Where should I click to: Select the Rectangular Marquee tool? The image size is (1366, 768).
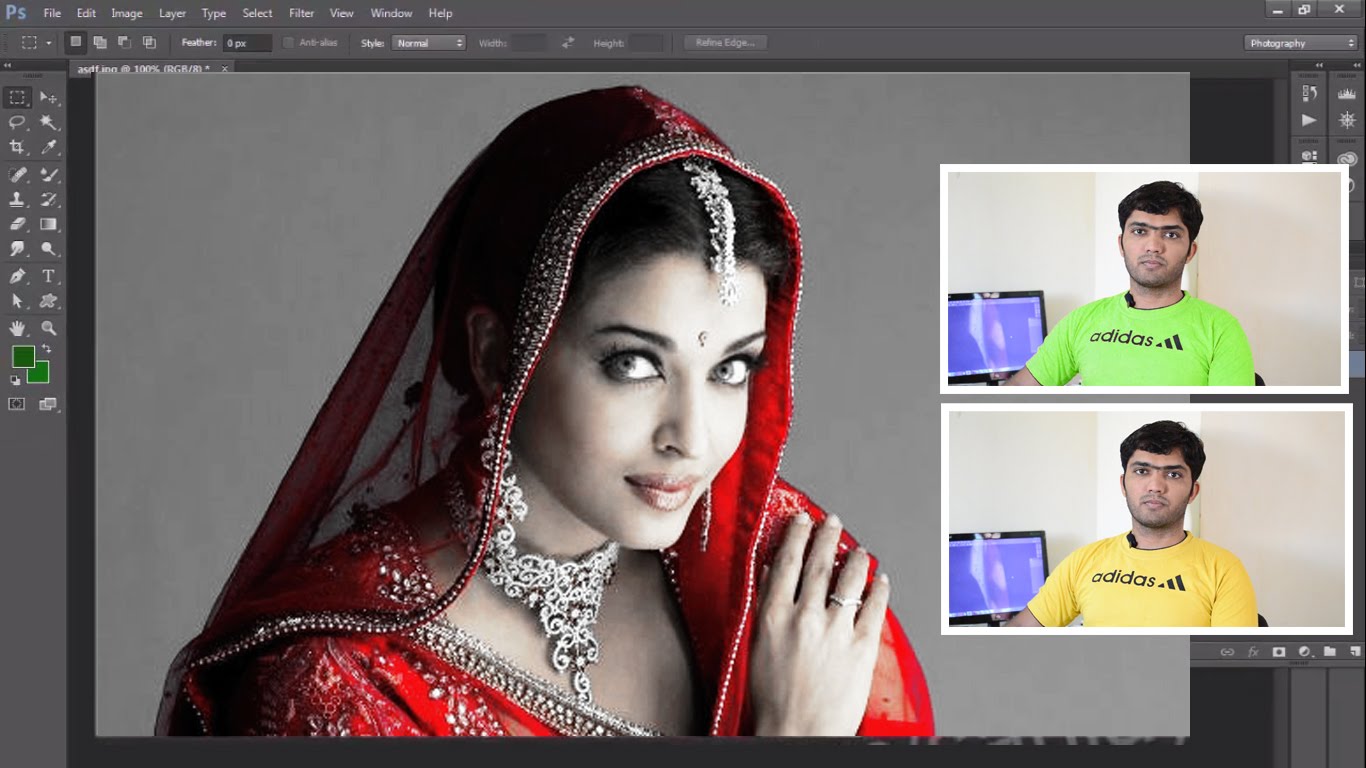(16, 98)
